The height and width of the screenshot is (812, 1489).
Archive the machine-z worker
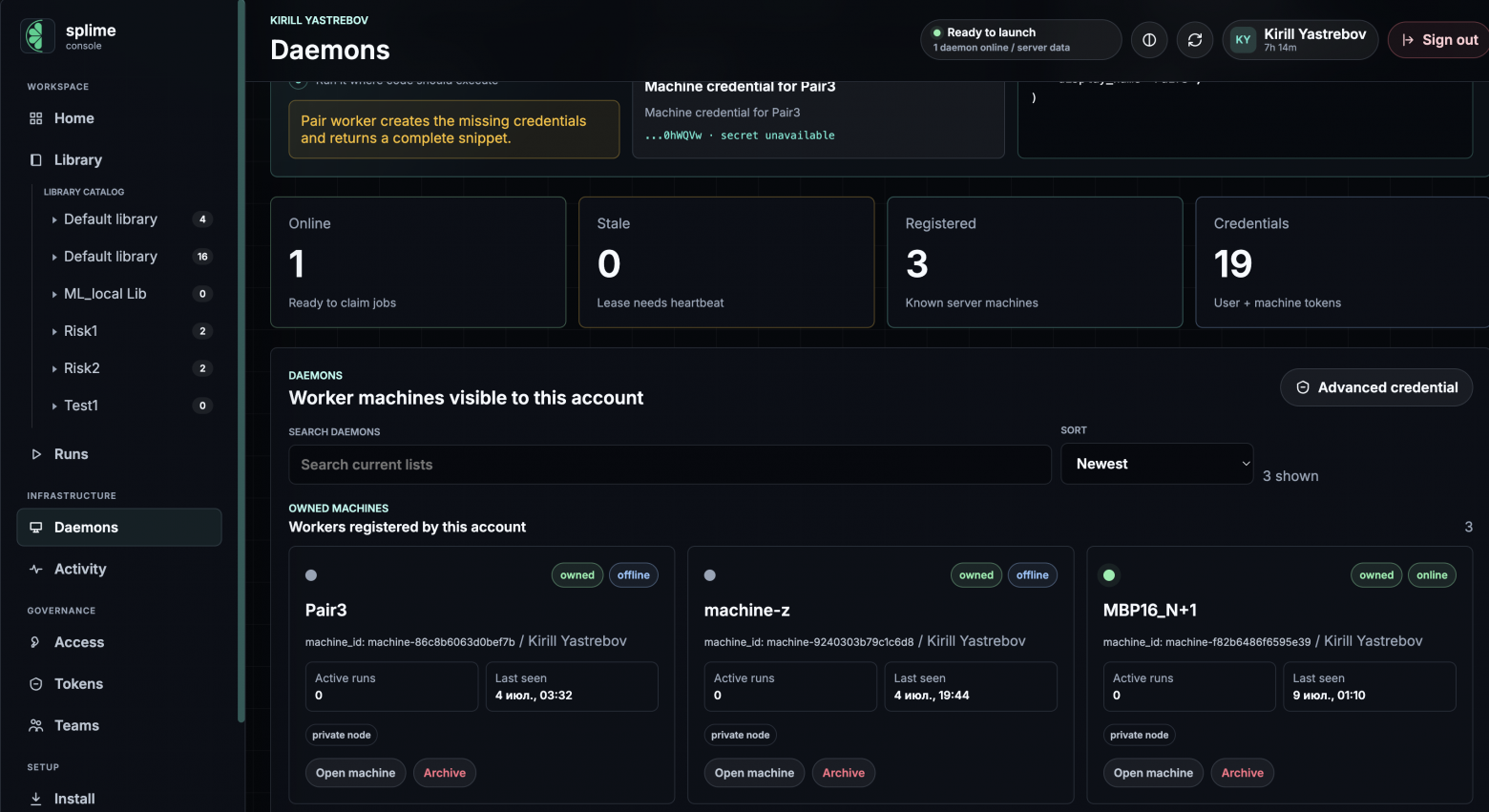pos(844,773)
